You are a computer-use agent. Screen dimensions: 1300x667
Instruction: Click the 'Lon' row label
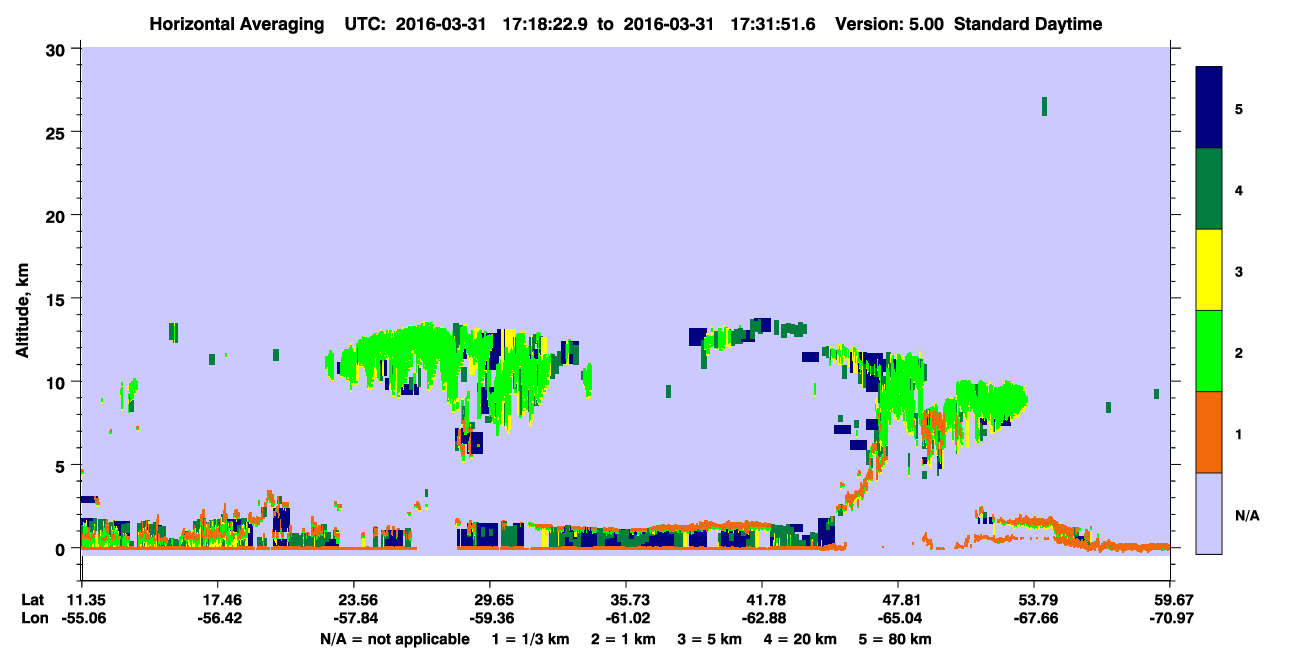pos(33,618)
